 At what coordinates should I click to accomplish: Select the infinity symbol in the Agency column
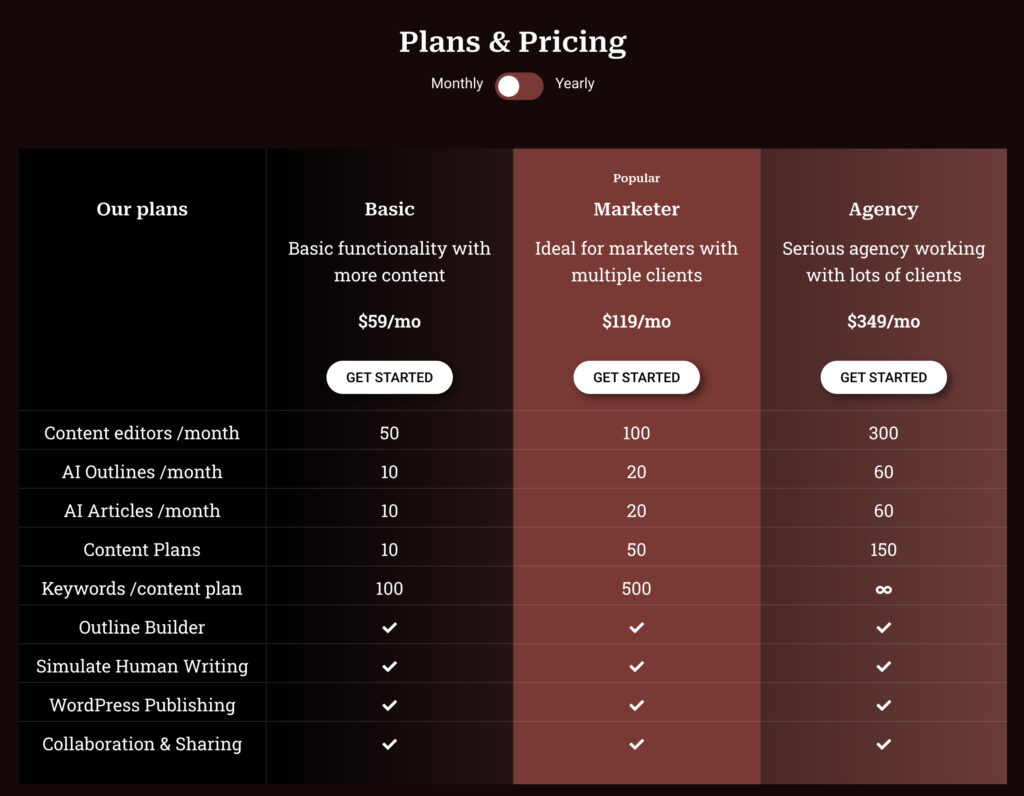pyautogui.click(x=884, y=588)
